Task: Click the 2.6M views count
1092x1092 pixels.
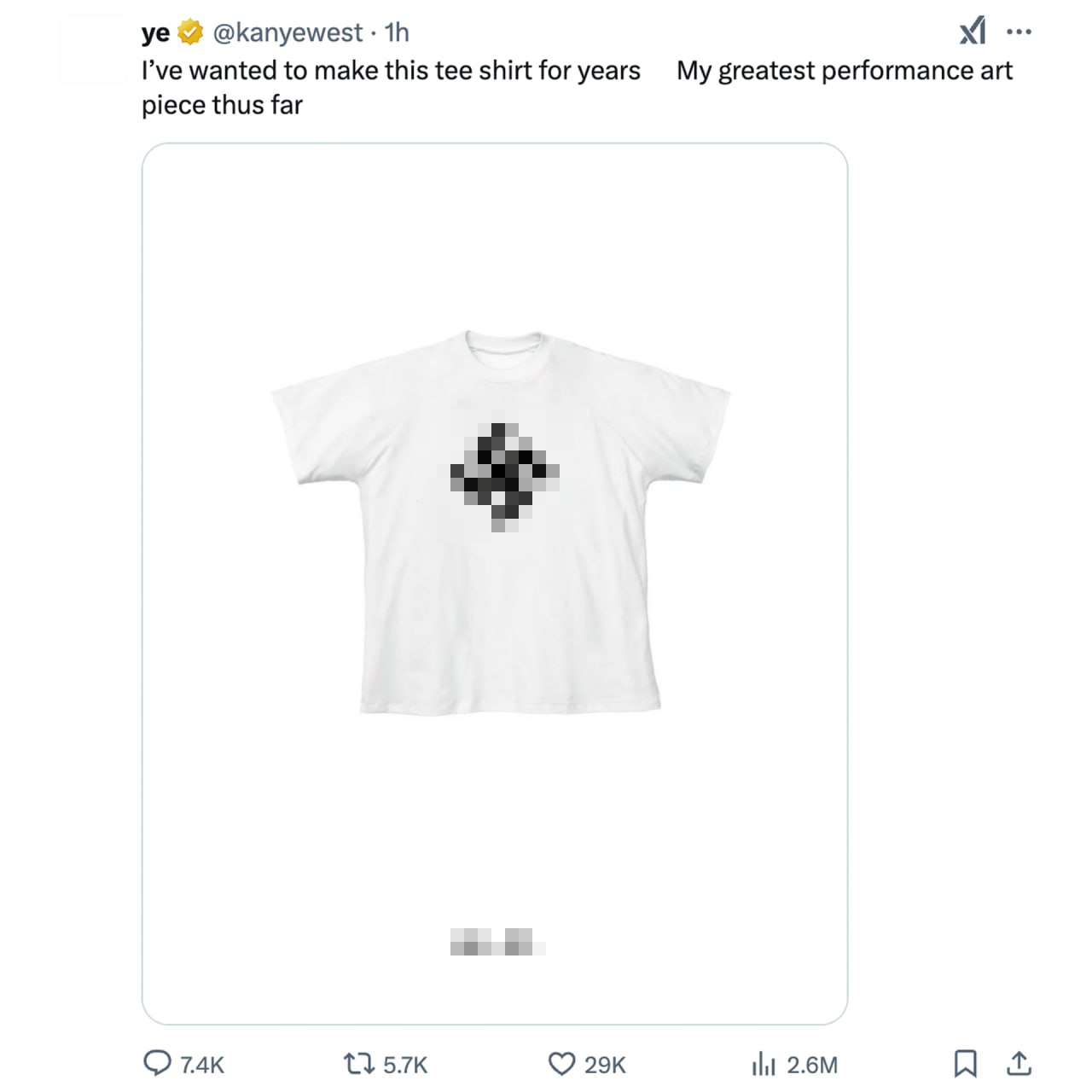Action: 812,1065
